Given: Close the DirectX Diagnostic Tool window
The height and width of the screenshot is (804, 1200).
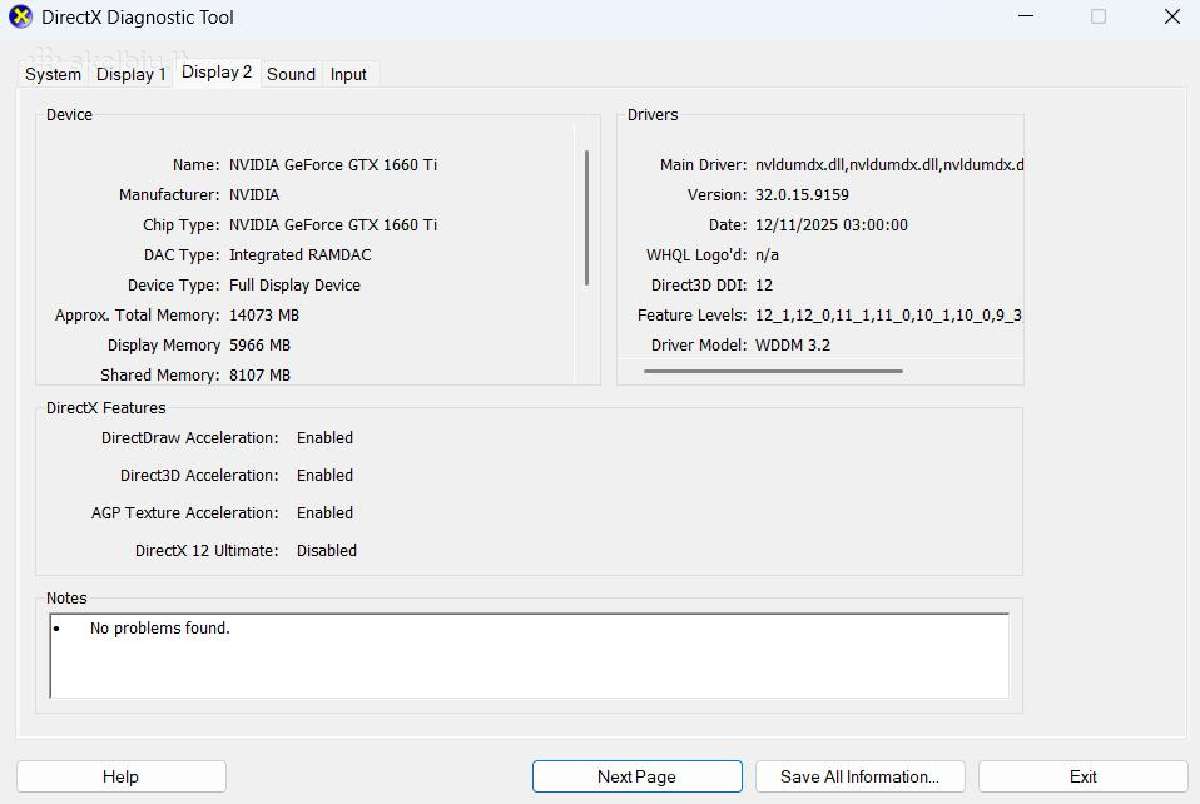Looking at the screenshot, I should pyautogui.click(x=1172, y=17).
